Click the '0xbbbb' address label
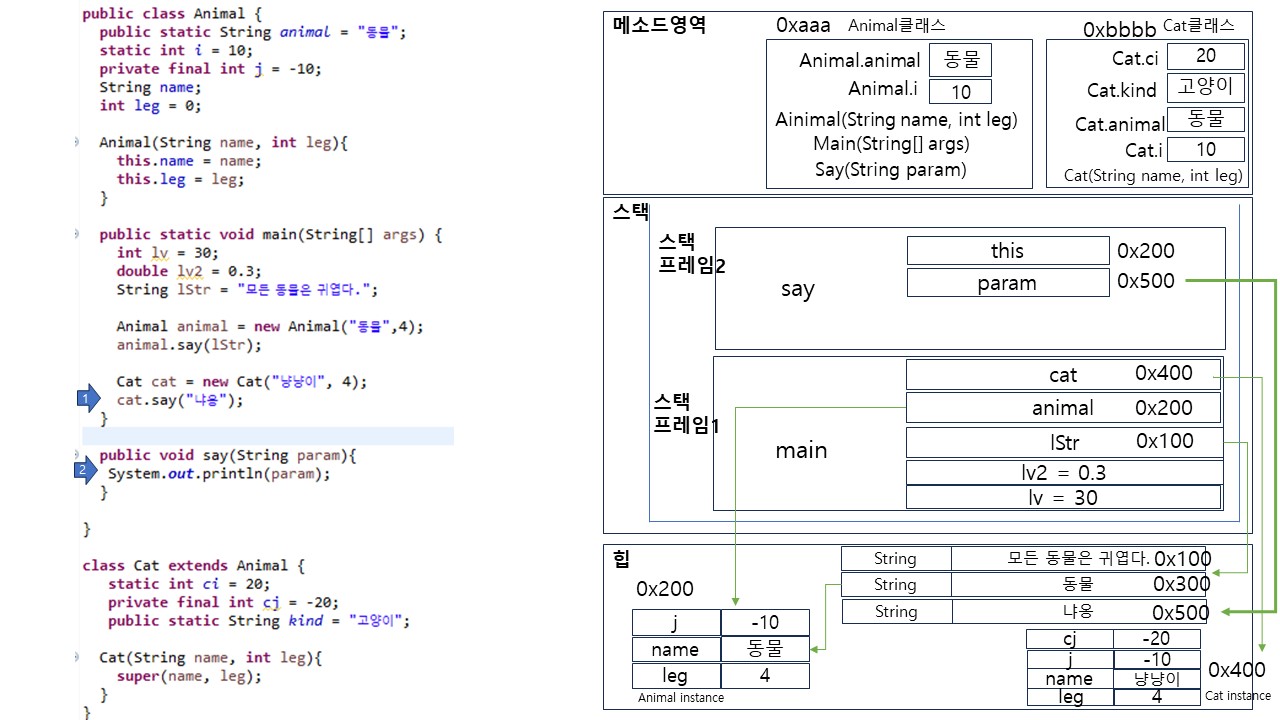The width and height of the screenshot is (1280, 720). point(1120,30)
